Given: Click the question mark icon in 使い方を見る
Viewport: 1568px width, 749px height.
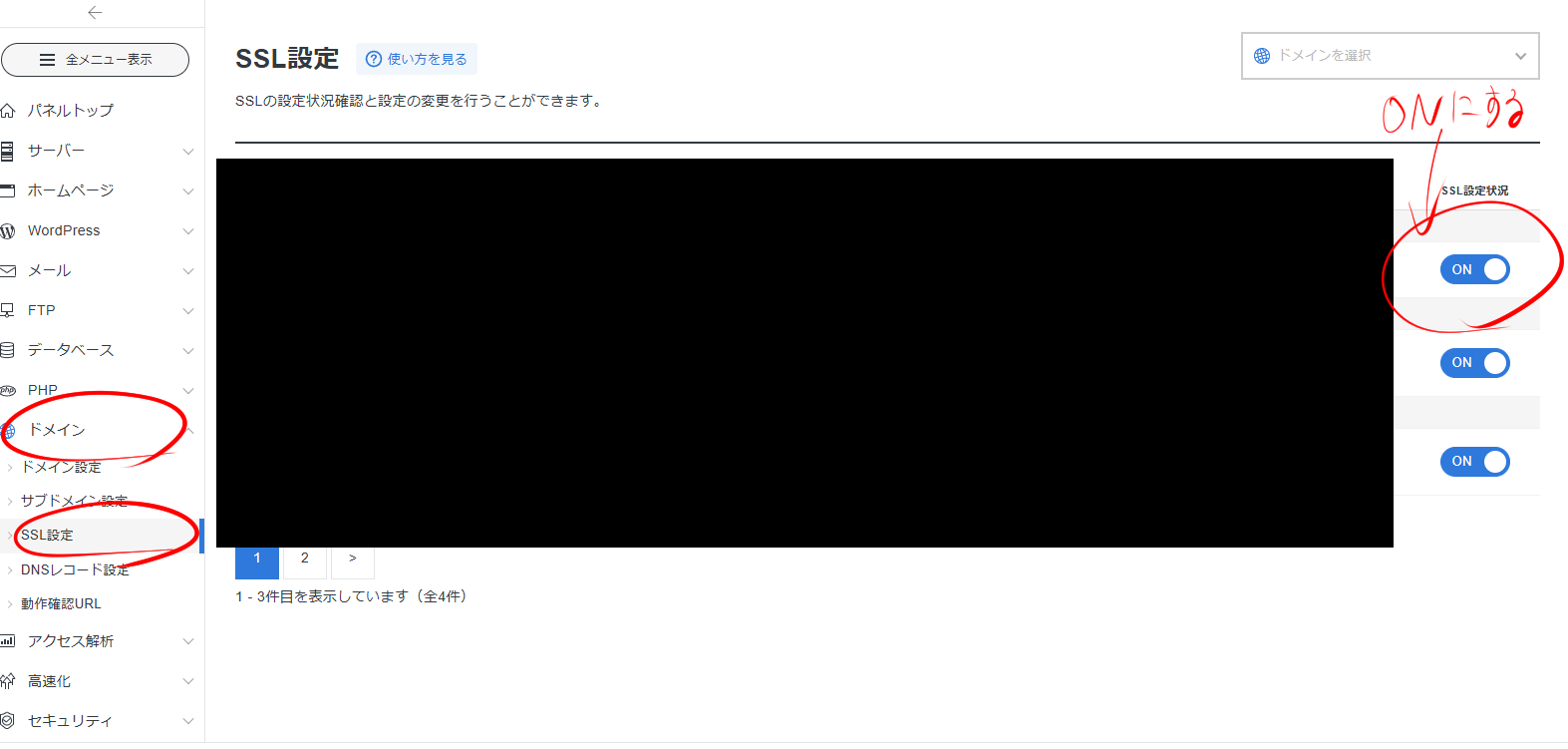Looking at the screenshot, I should pos(374,59).
